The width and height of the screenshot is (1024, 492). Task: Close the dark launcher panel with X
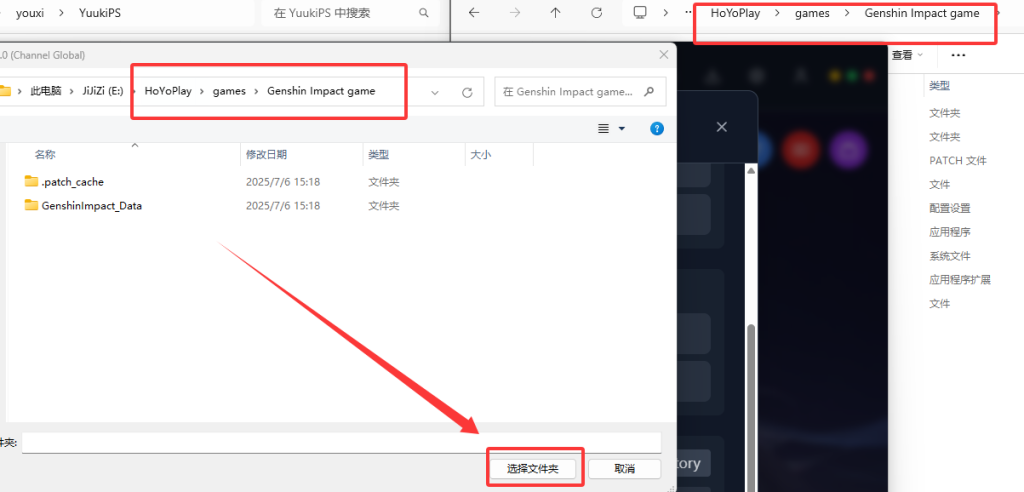pyautogui.click(x=722, y=127)
